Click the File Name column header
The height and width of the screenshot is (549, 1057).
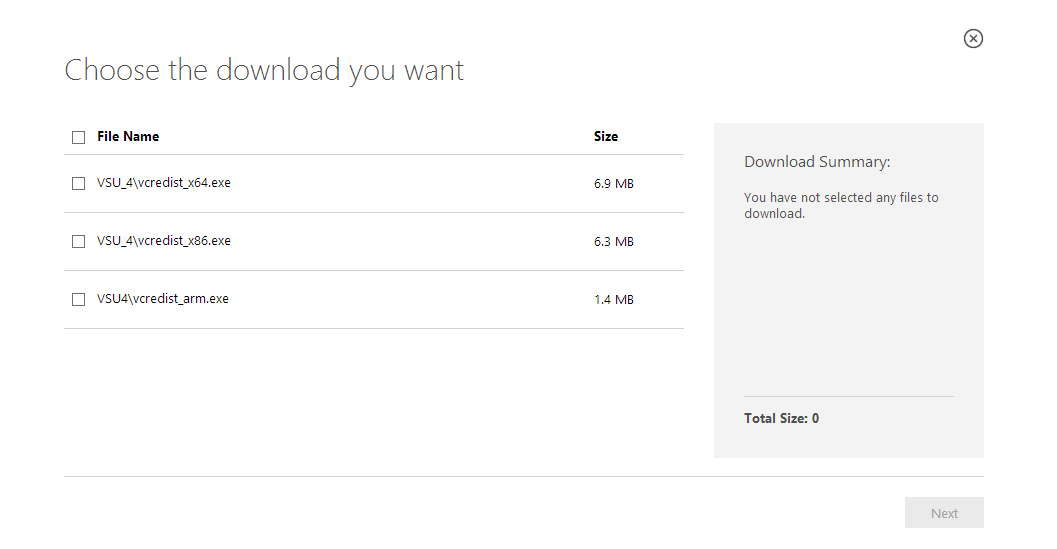point(128,136)
